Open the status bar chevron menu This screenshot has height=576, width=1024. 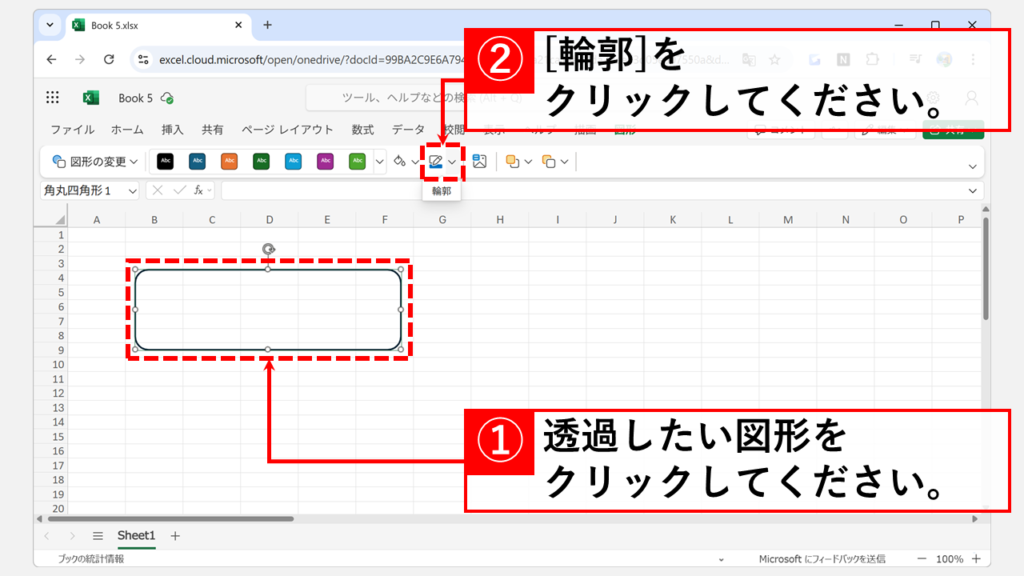pos(721,559)
